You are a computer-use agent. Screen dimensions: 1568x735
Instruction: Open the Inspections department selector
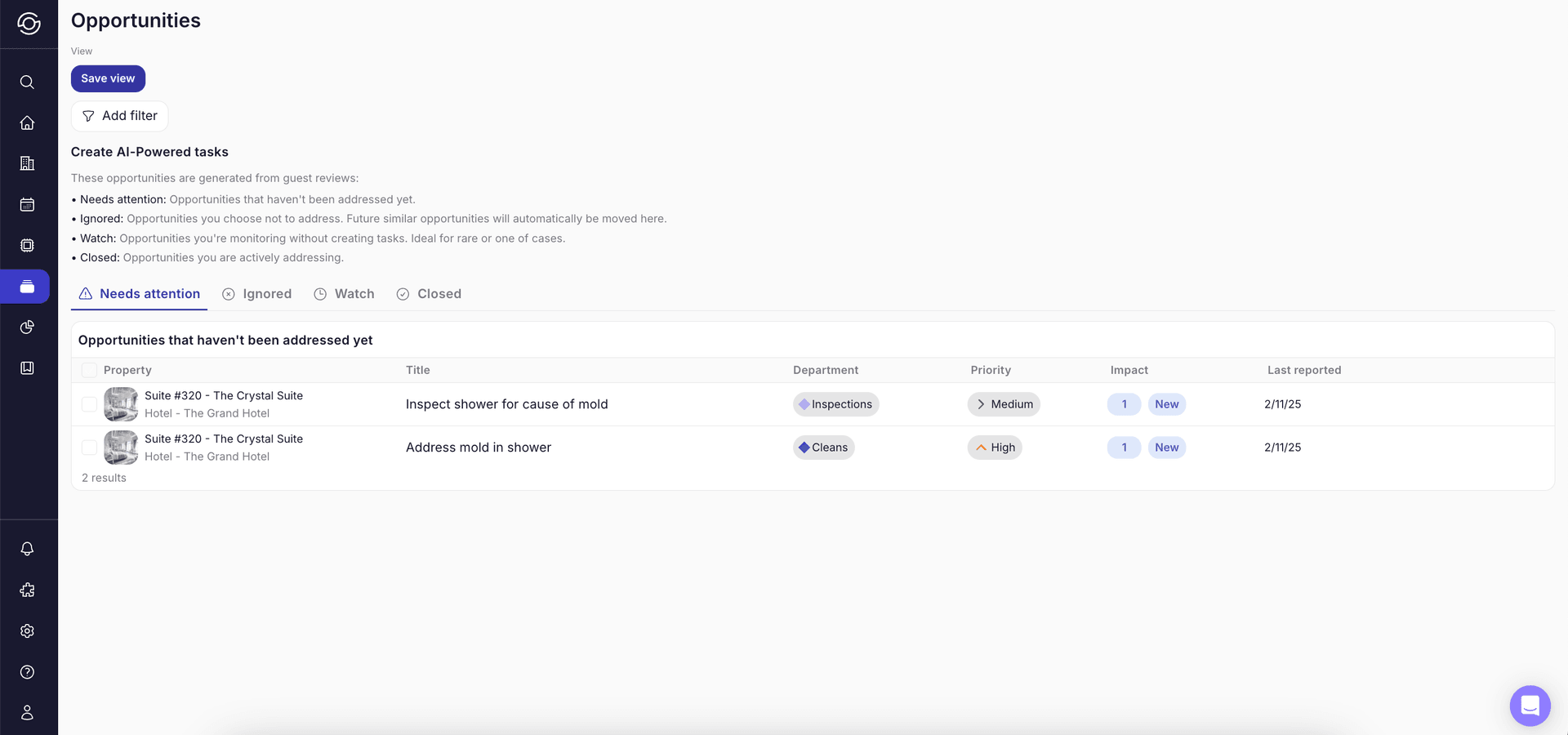point(835,403)
